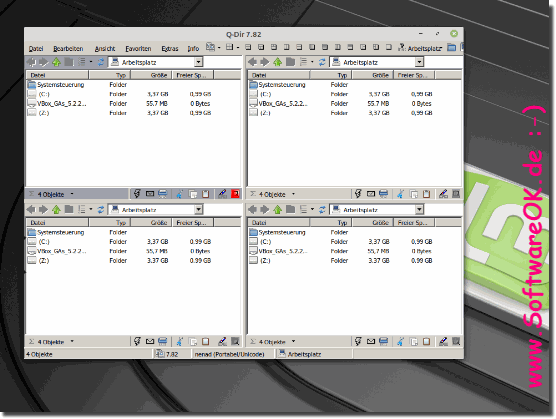Go back in the top-left pane
This screenshot has width=556, height=419.
pos(31,62)
